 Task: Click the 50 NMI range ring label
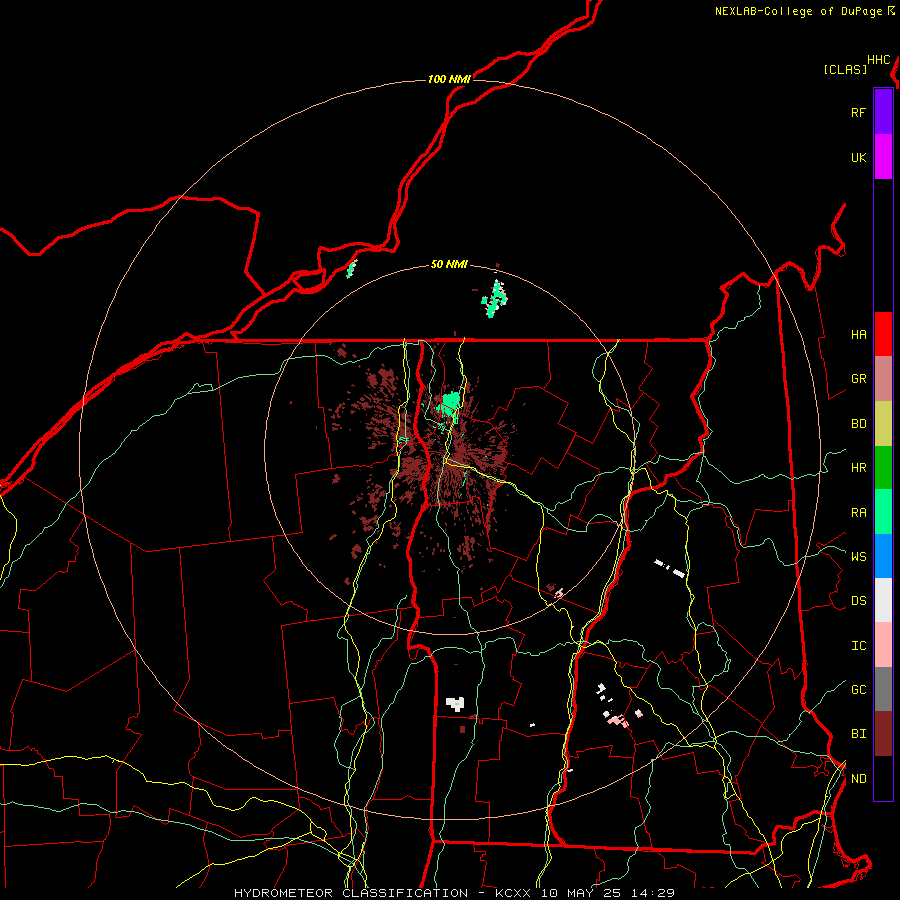(449, 264)
